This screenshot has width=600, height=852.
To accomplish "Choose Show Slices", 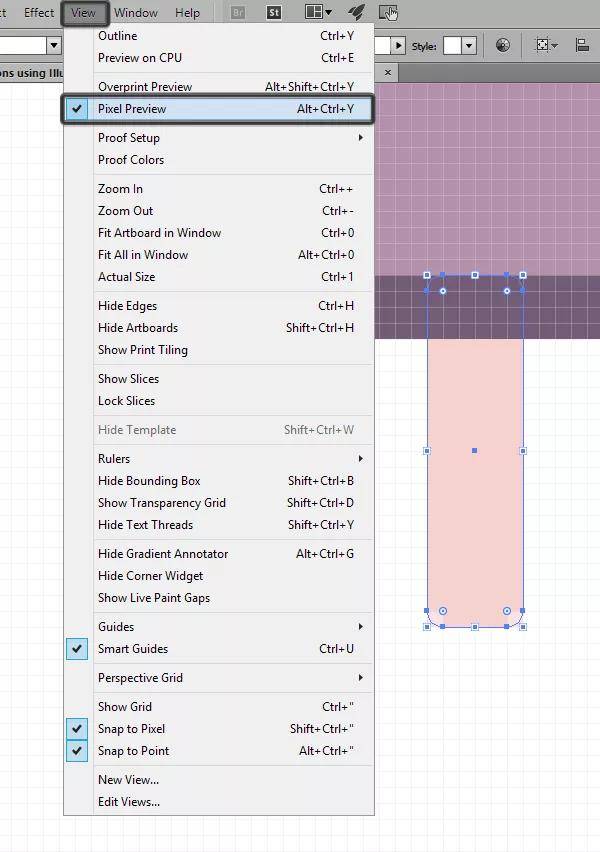I will tap(217, 379).
